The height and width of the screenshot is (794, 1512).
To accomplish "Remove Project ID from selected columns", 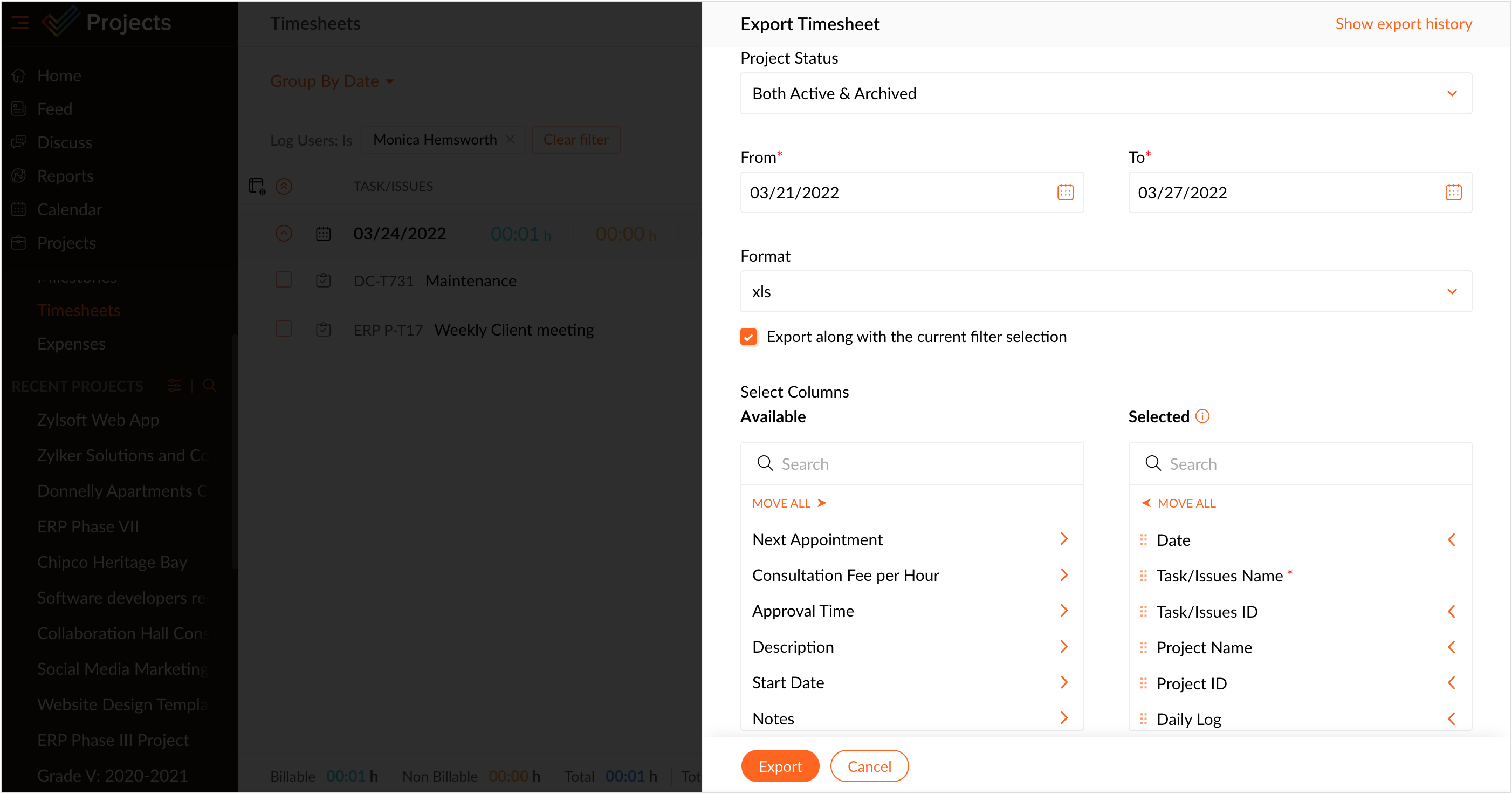I will click(x=1452, y=683).
